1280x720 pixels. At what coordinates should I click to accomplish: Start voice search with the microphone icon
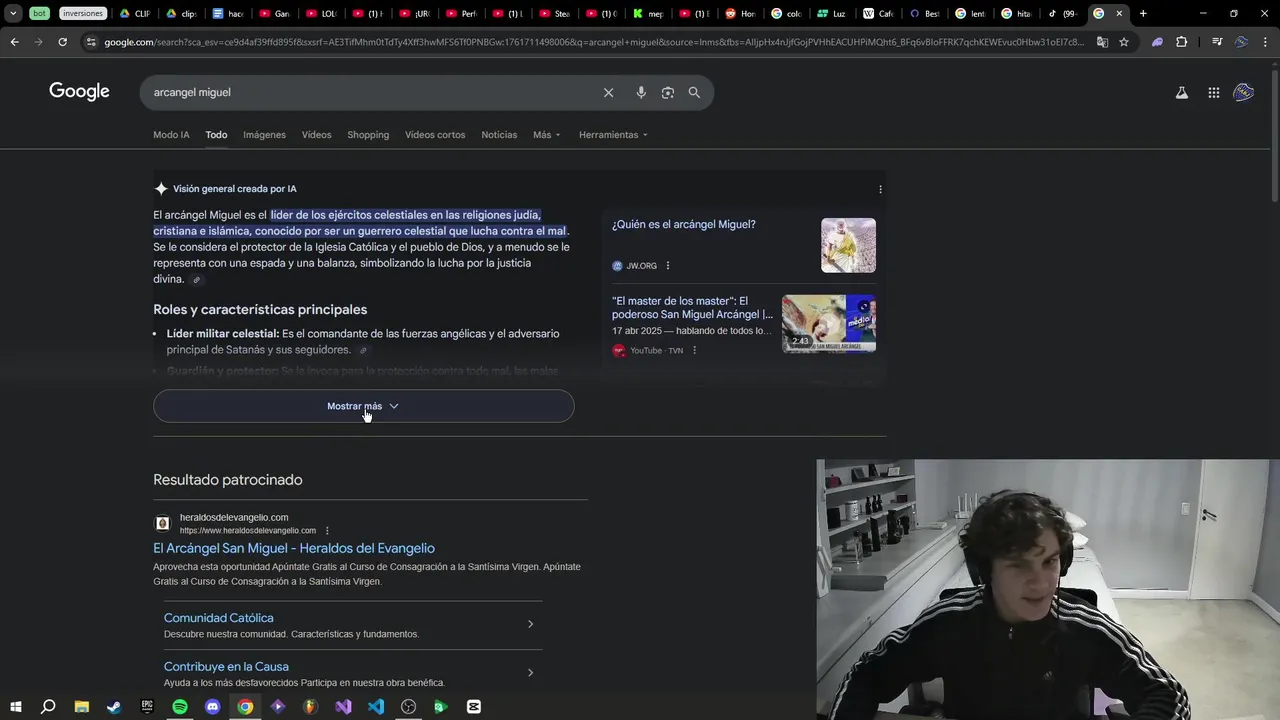(x=641, y=92)
